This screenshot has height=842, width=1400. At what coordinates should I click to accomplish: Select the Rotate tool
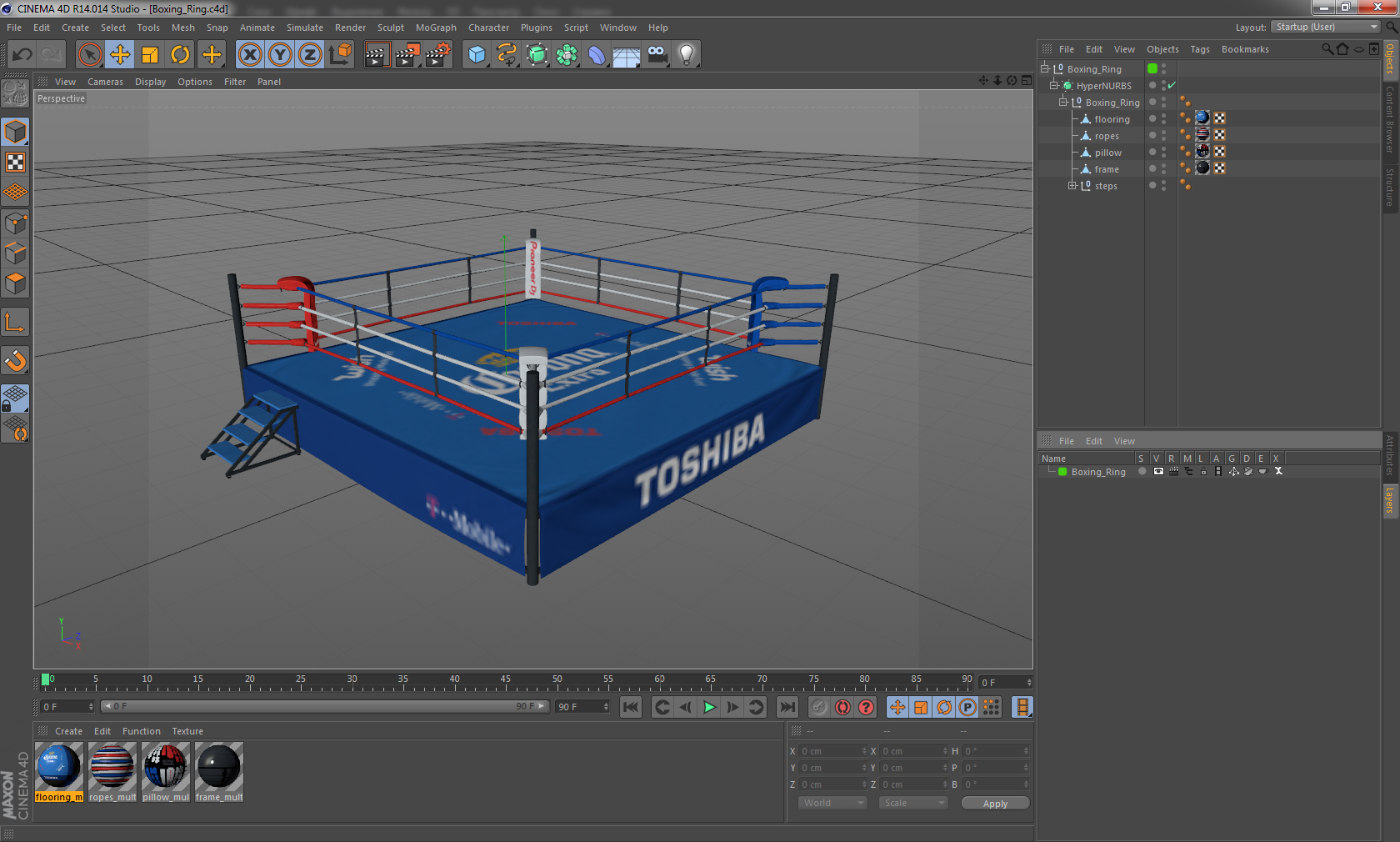click(180, 55)
